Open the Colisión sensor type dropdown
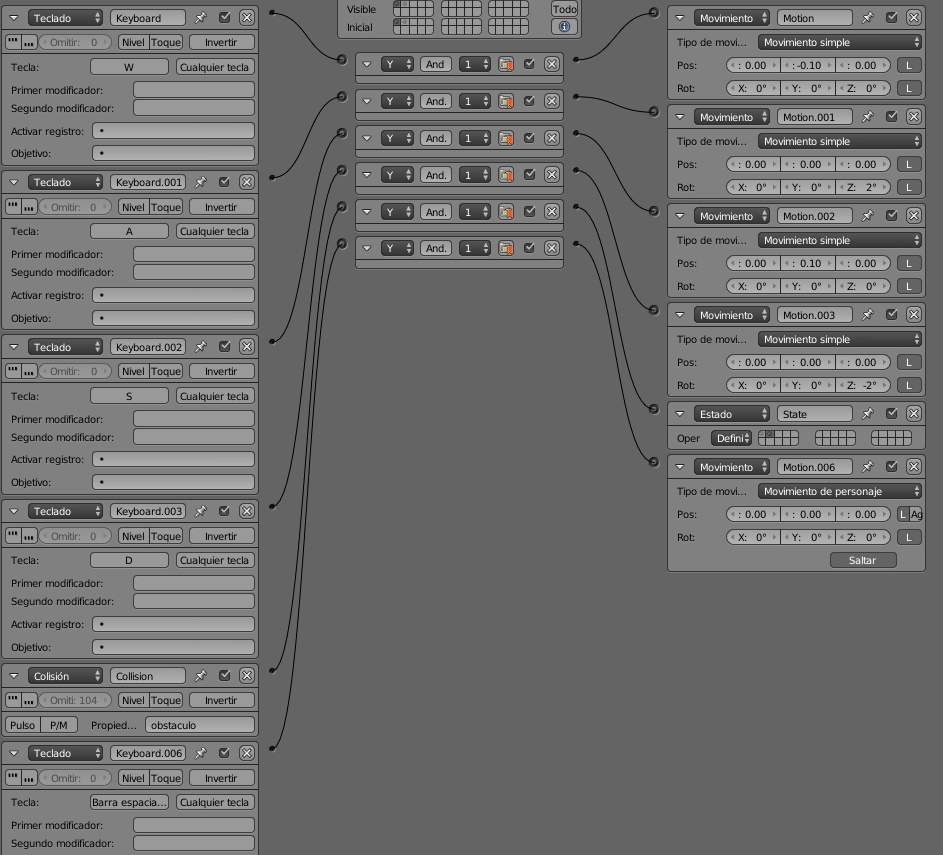The width and height of the screenshot is (943, 855). point(65,676)
